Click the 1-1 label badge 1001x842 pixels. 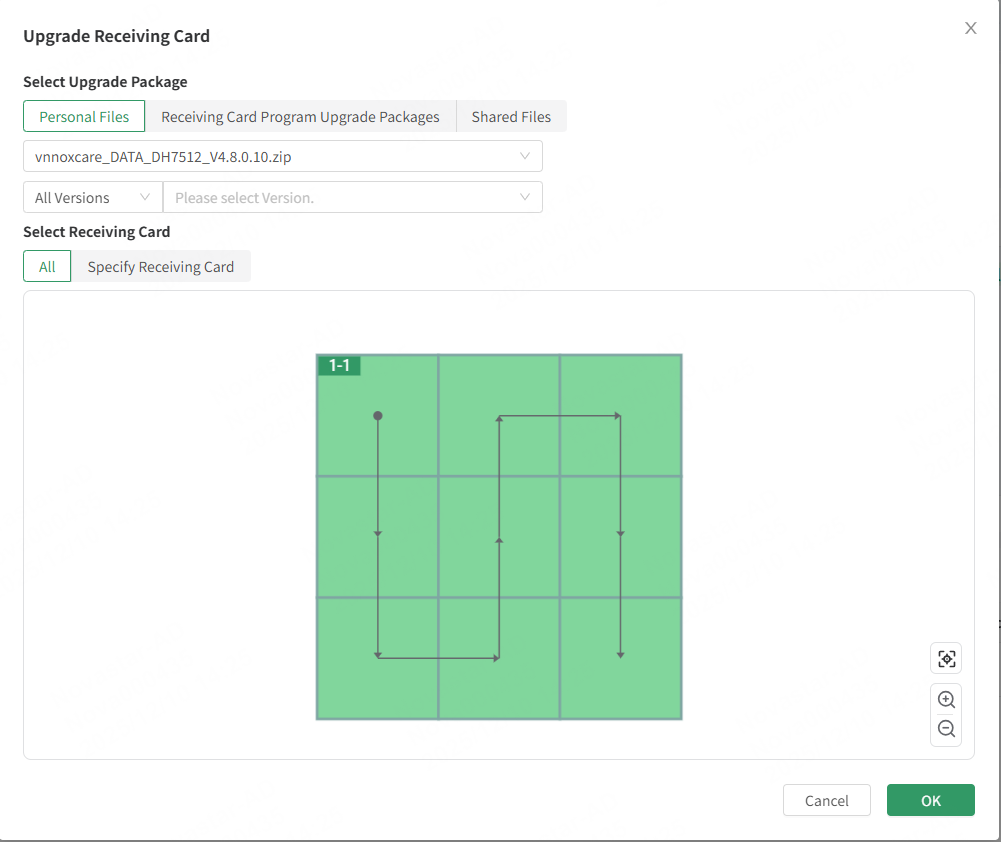point(339,366)
